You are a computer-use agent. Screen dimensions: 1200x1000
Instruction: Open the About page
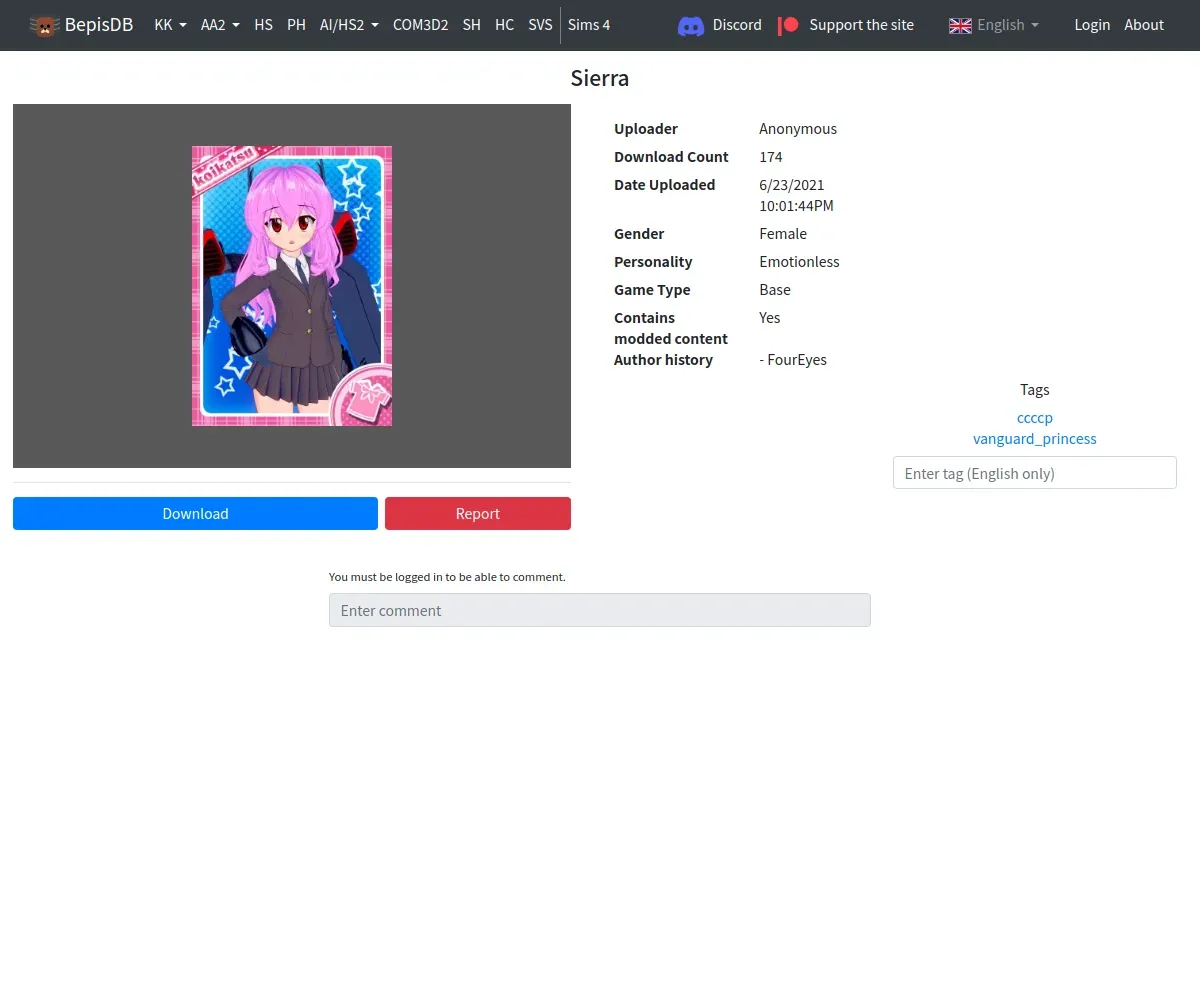pos(1144,25)
